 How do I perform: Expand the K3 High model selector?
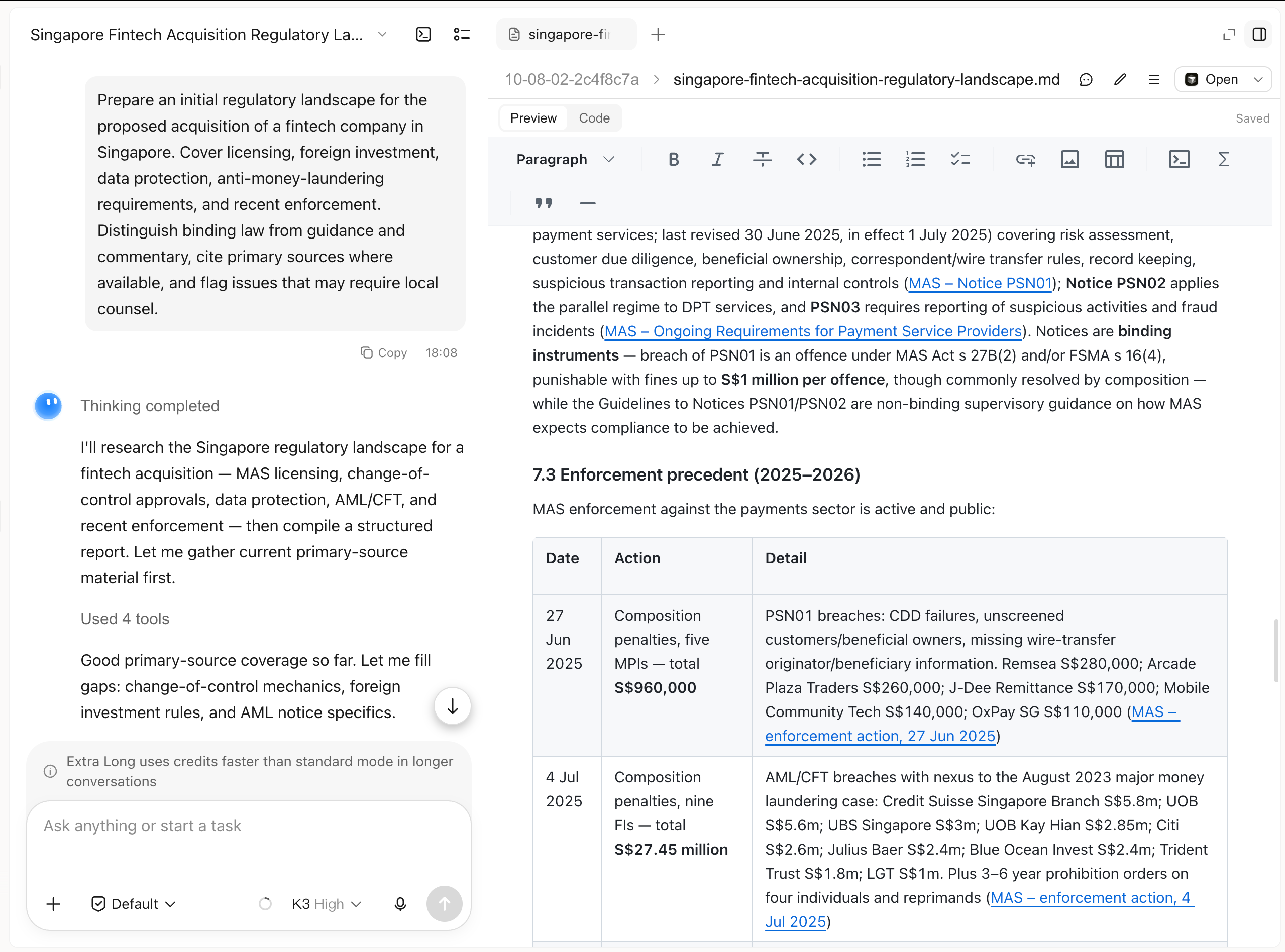[x=327, y=904]
